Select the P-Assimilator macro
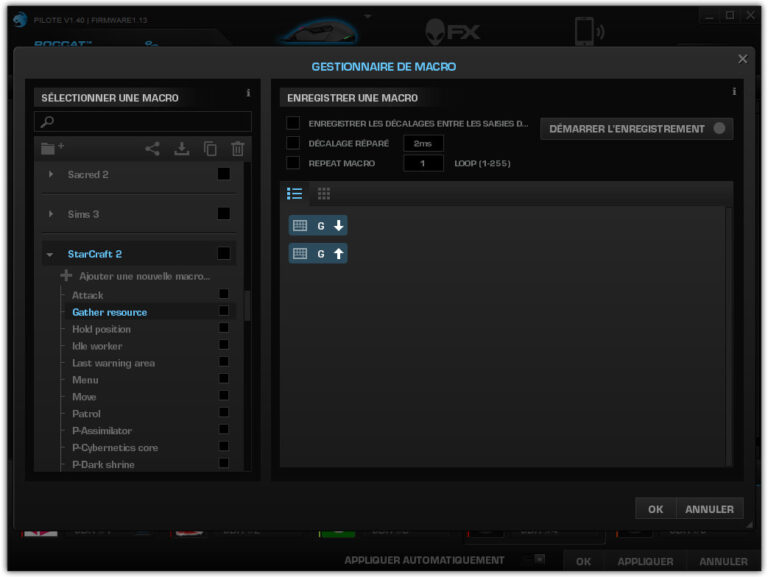The height and width of the screenshot is (577, 768). click(102, 431)
